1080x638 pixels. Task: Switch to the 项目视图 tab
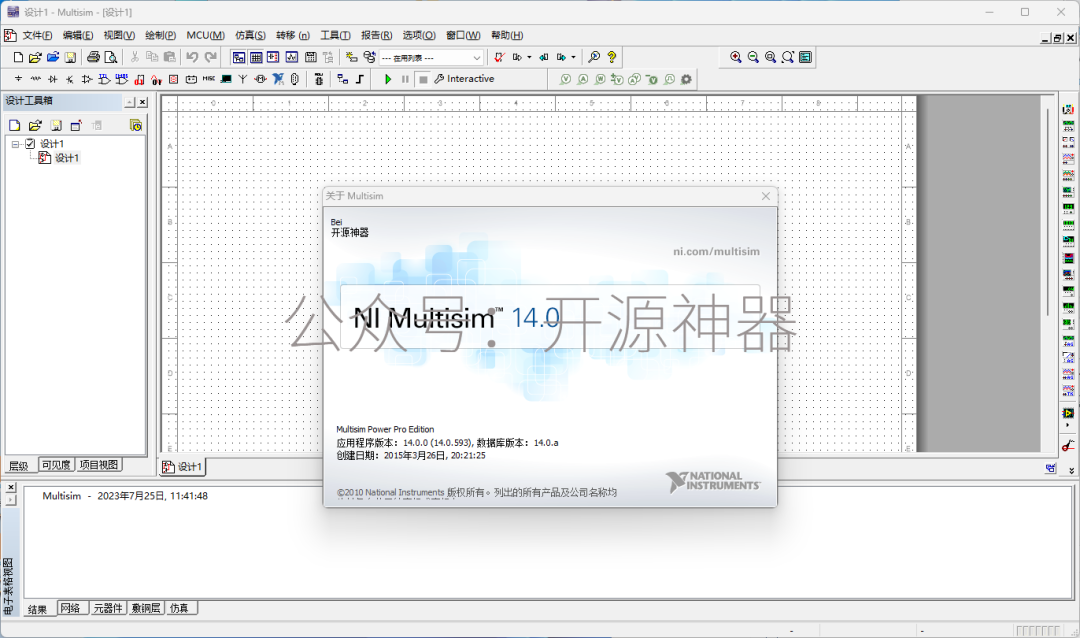click(x=98, y=465)
